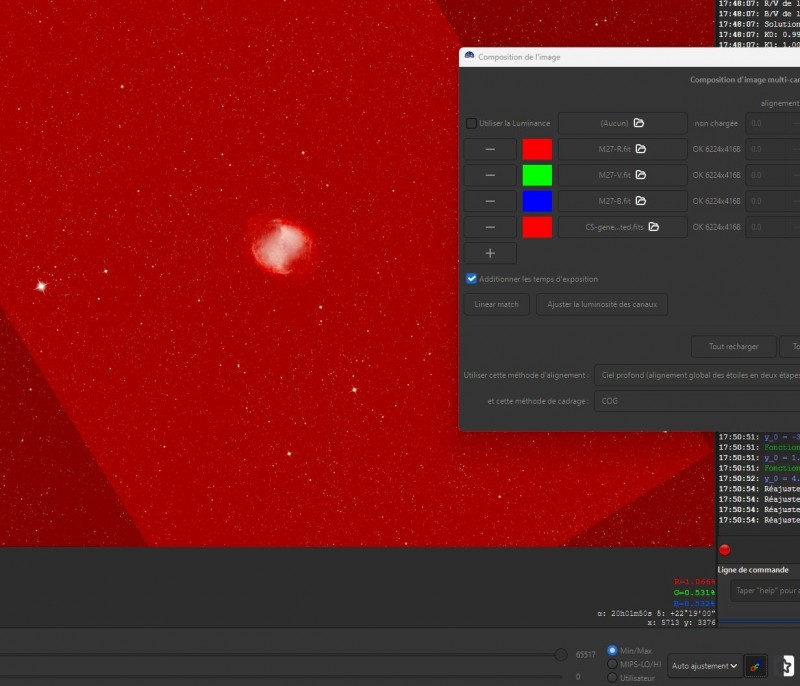Viewport: 800px width, 686px height.
Task: Open the alignment method dropdown 'Ciel profond'
Action: [697, 375]
